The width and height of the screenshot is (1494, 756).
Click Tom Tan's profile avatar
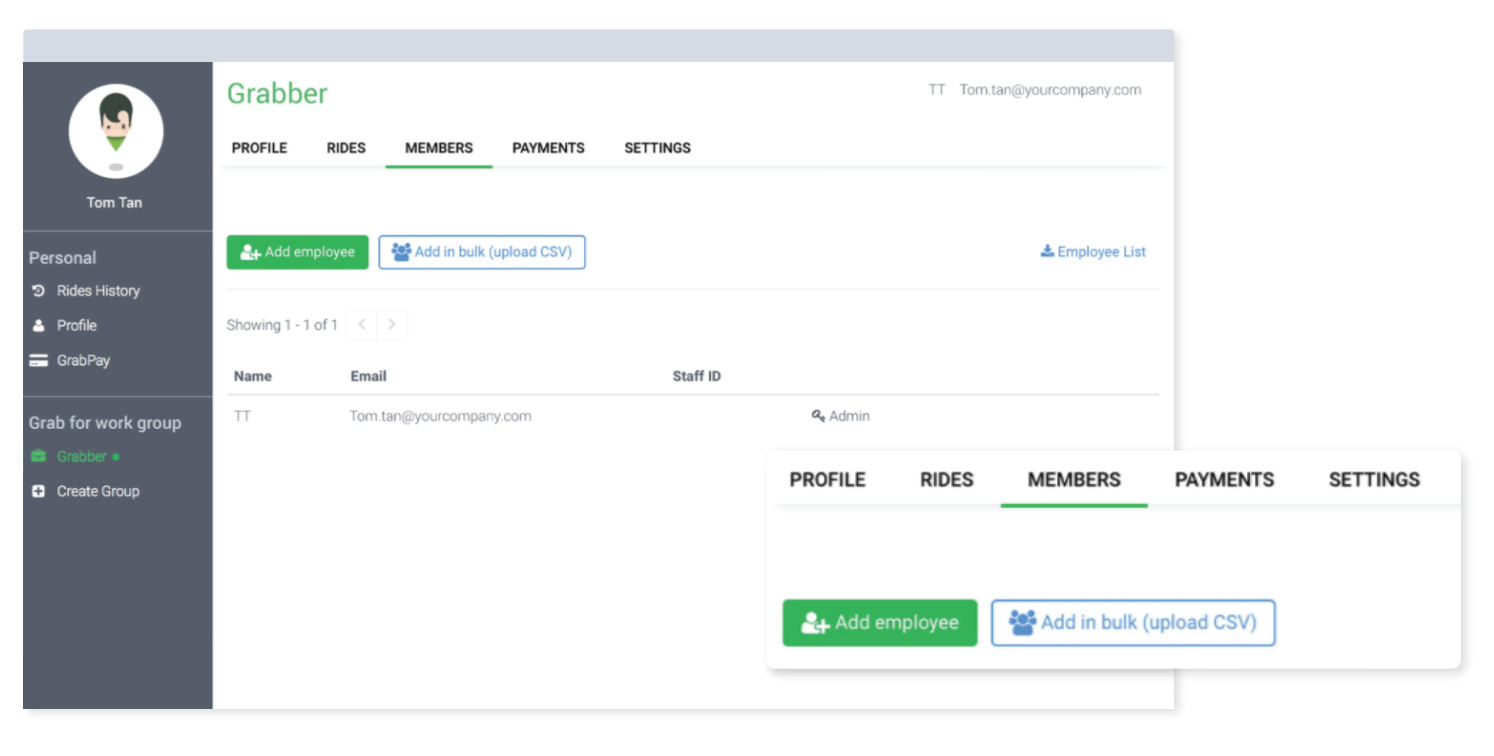point(115,131)
